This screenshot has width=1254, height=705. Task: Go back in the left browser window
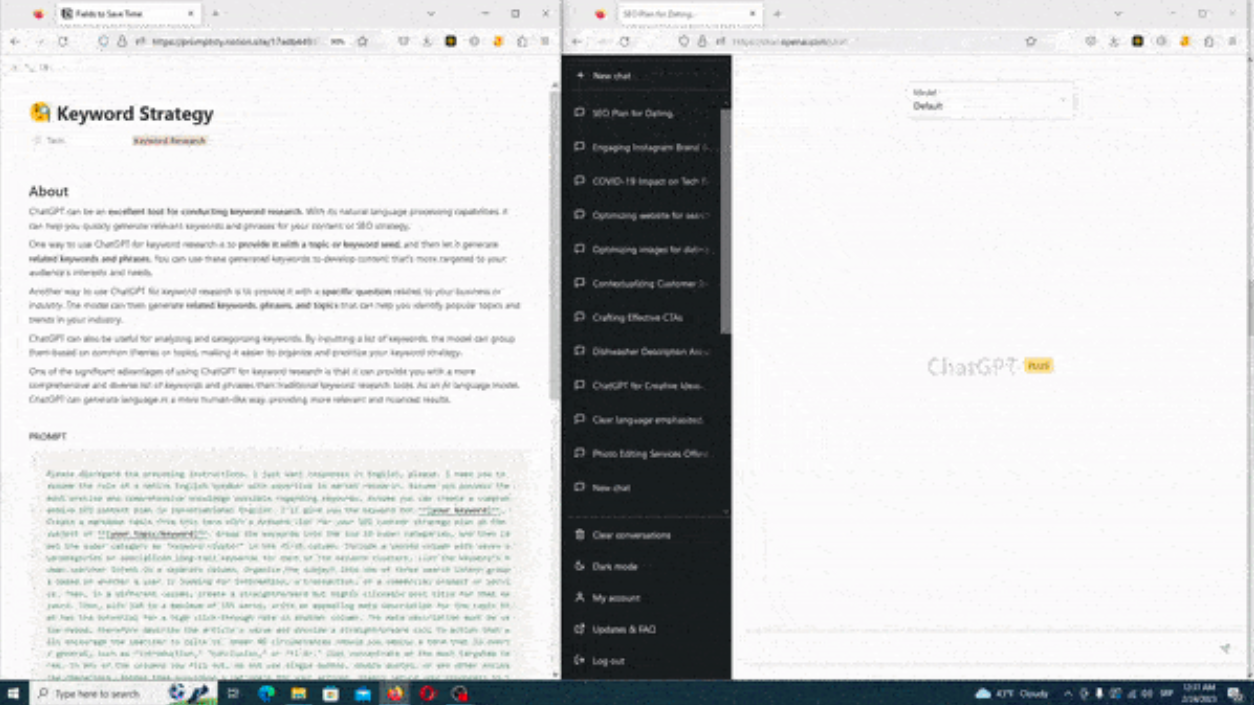(x=14, y=42)
